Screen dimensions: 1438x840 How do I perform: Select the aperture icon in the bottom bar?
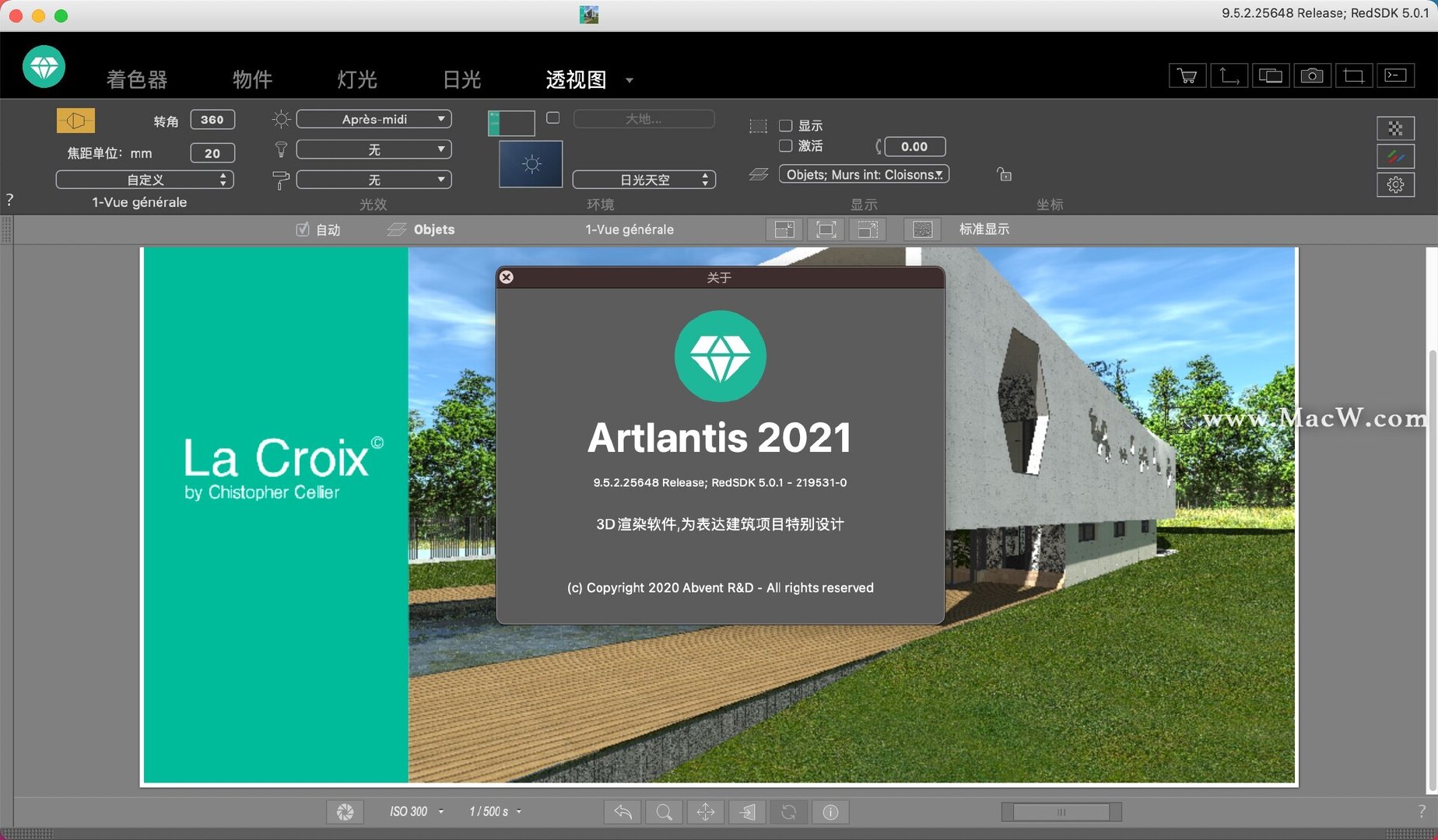click(345, 811)
